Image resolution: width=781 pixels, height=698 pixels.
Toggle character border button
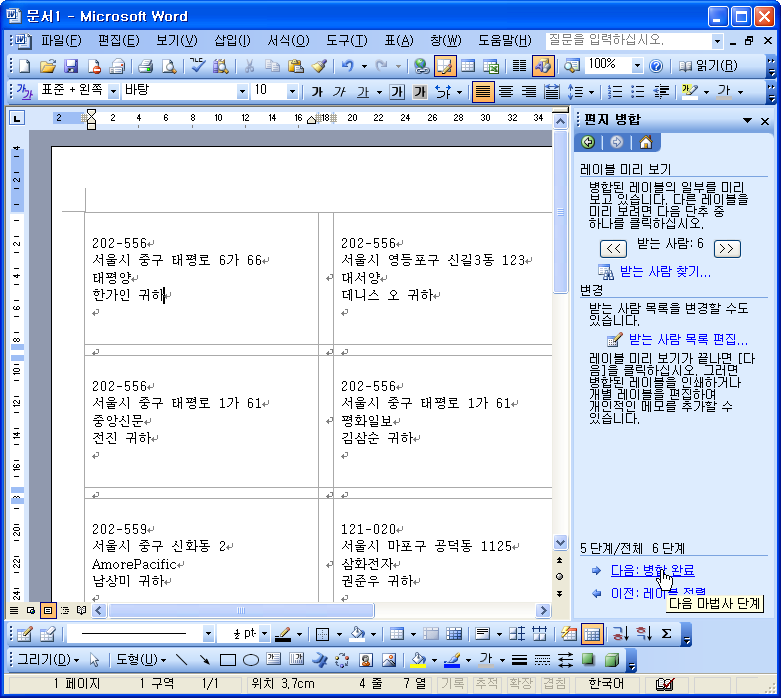397,92
